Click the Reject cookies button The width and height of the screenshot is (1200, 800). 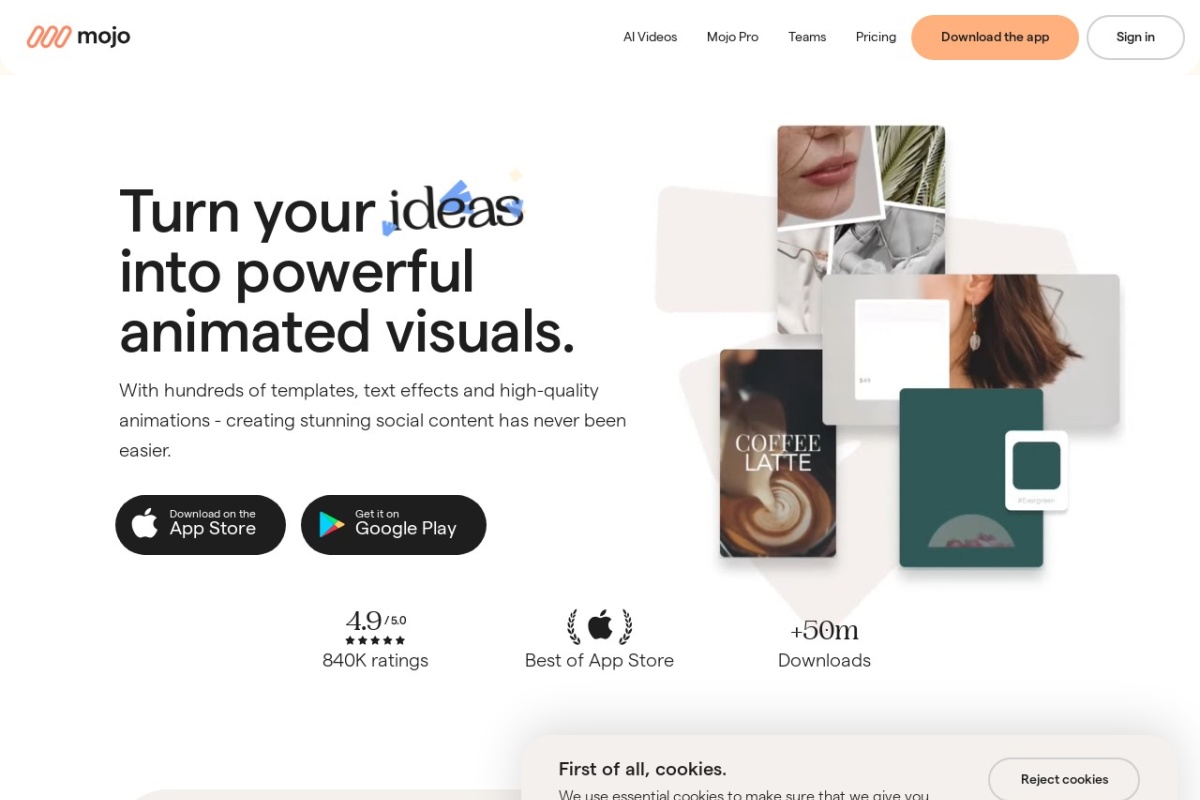click(x=1064, y=779)
